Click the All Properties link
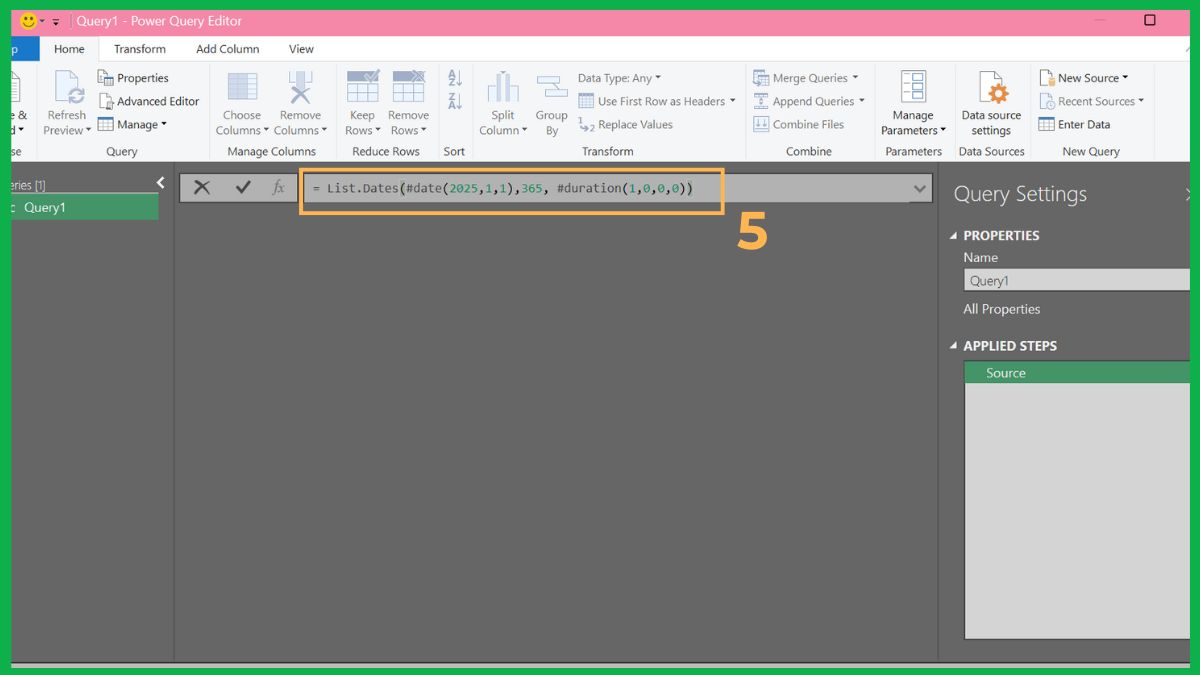1200x675 pixels. pyautogui.click(x=1001, y=309)
